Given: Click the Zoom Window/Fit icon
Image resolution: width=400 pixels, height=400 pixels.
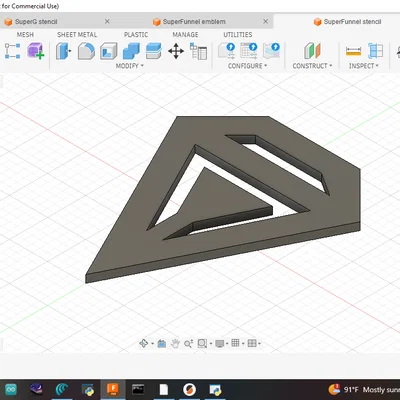Looking at the screenshot, I should point(202,343).
